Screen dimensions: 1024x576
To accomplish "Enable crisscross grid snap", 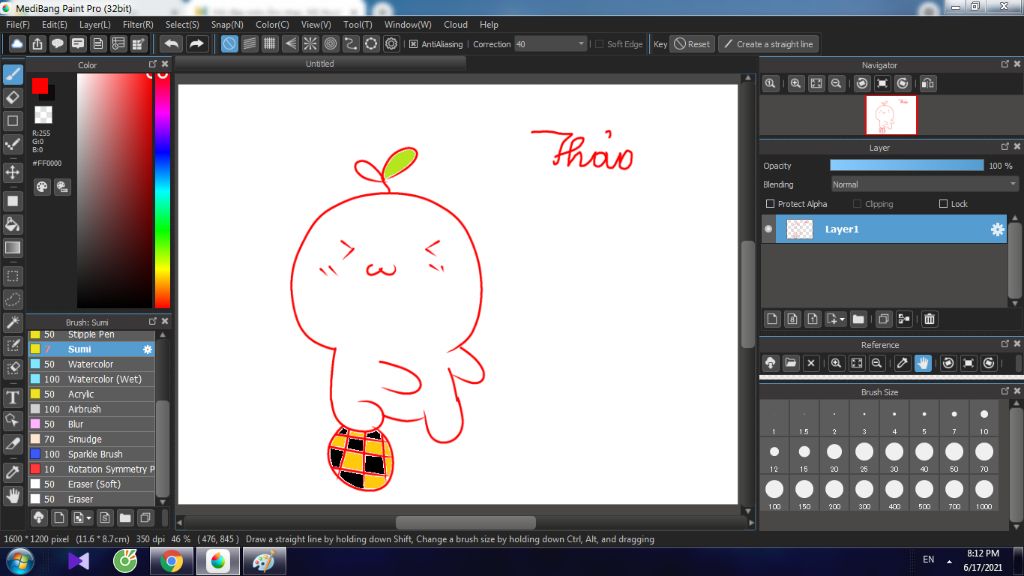I will [270, 44].
